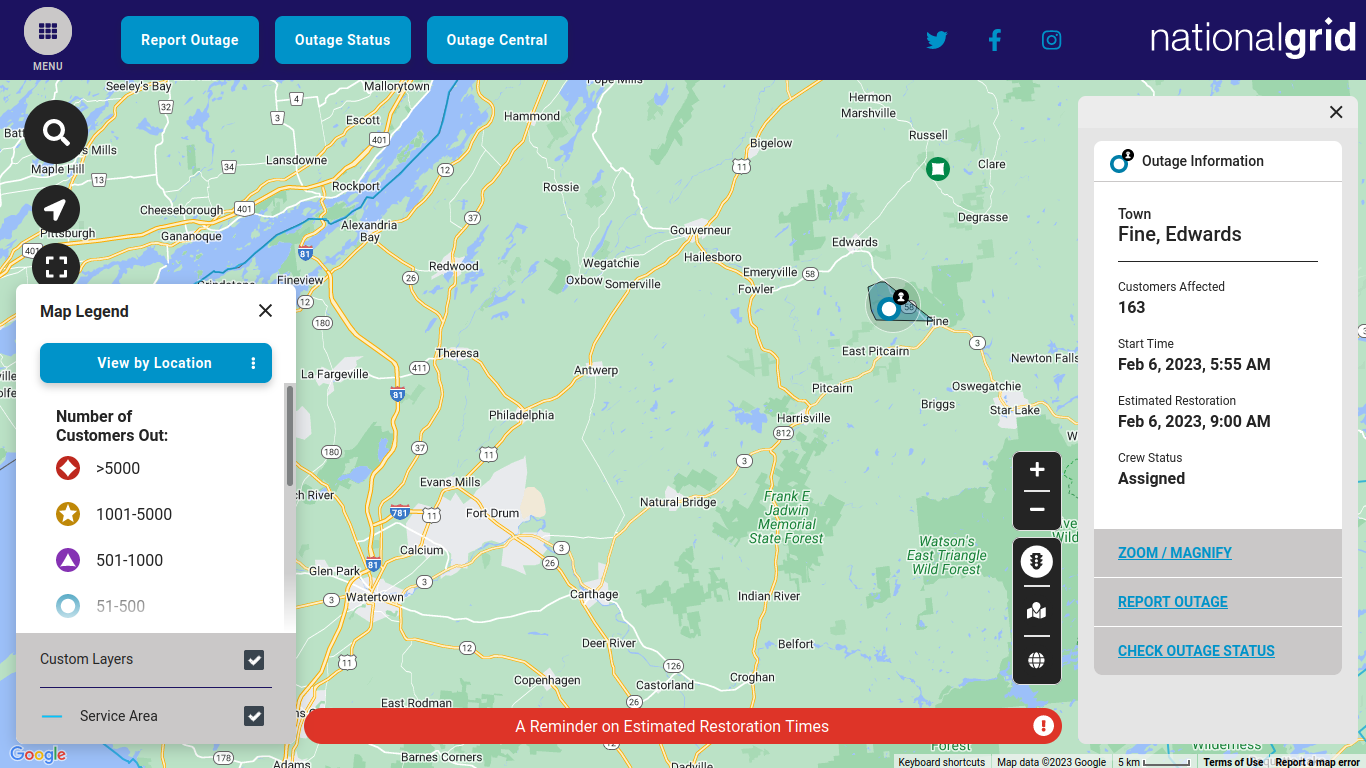
Task: Close the Map Legend panel
Action: tap(265, 311)
